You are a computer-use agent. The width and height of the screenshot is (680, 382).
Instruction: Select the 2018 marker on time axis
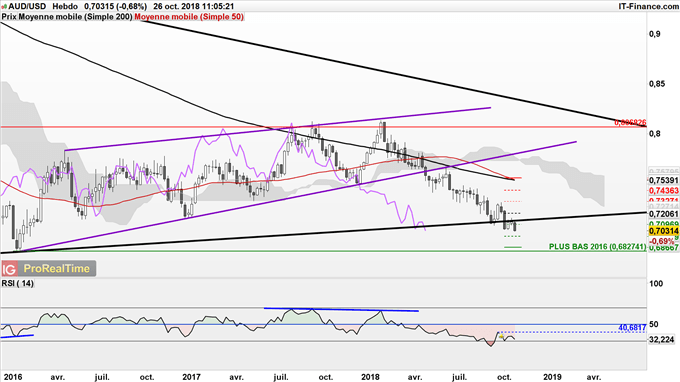[x=370, y=377]
